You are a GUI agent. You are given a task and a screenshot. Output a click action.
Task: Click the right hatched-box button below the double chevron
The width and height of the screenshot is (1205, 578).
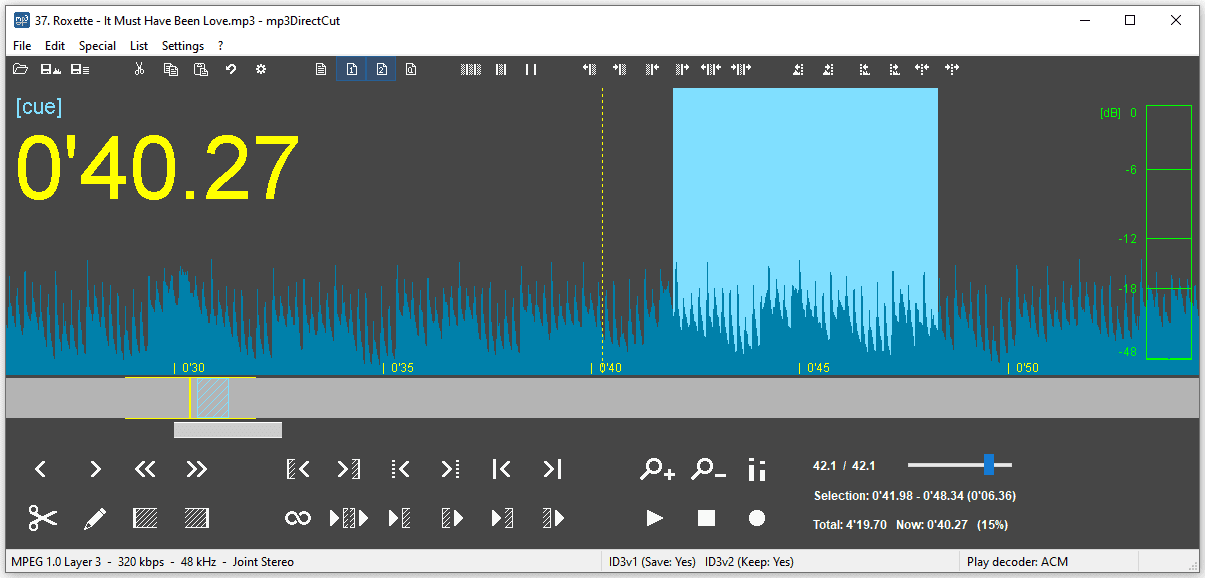197,518
